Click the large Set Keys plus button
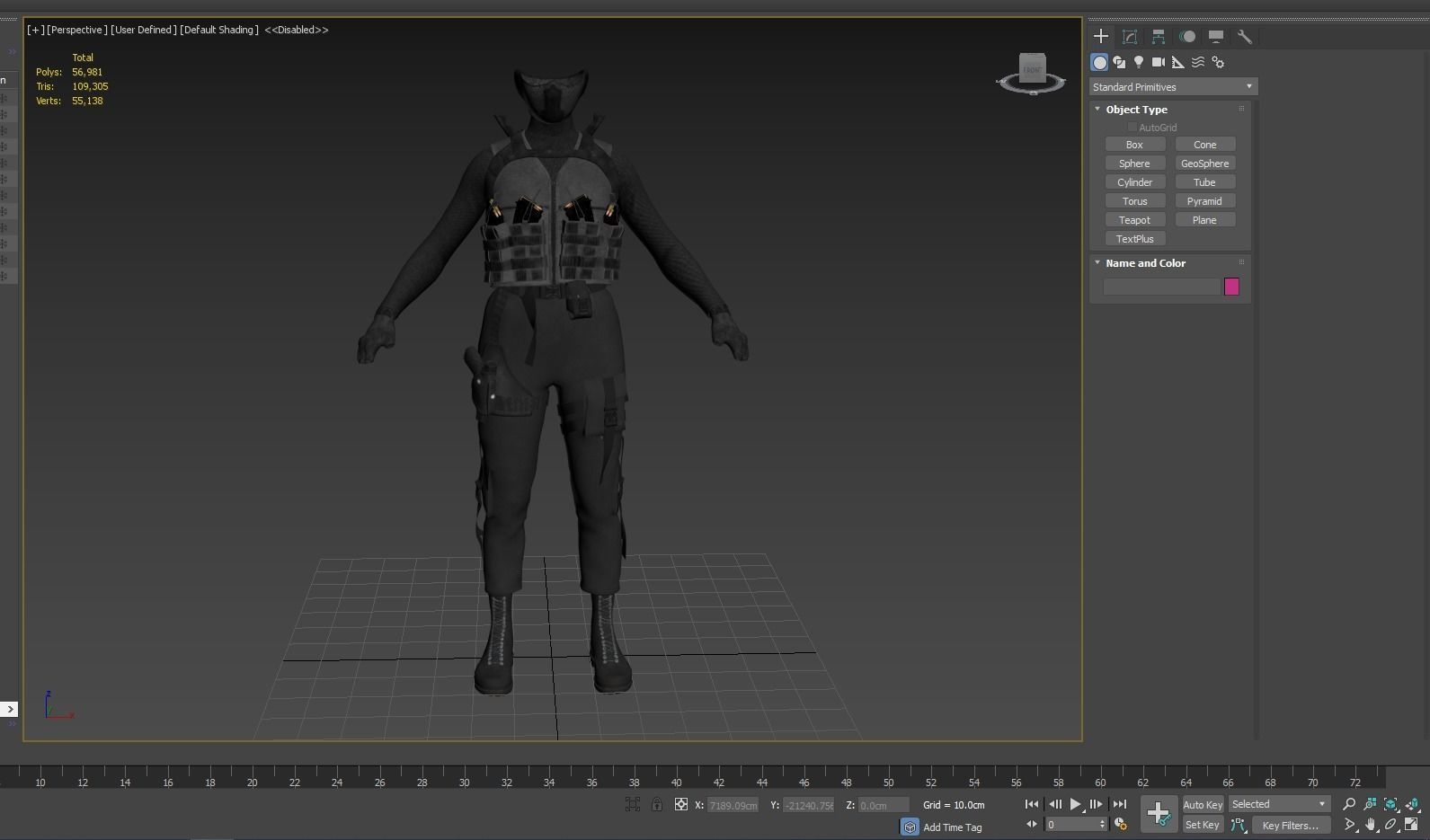The image size is (1430, 840). tap(1158, 814)
